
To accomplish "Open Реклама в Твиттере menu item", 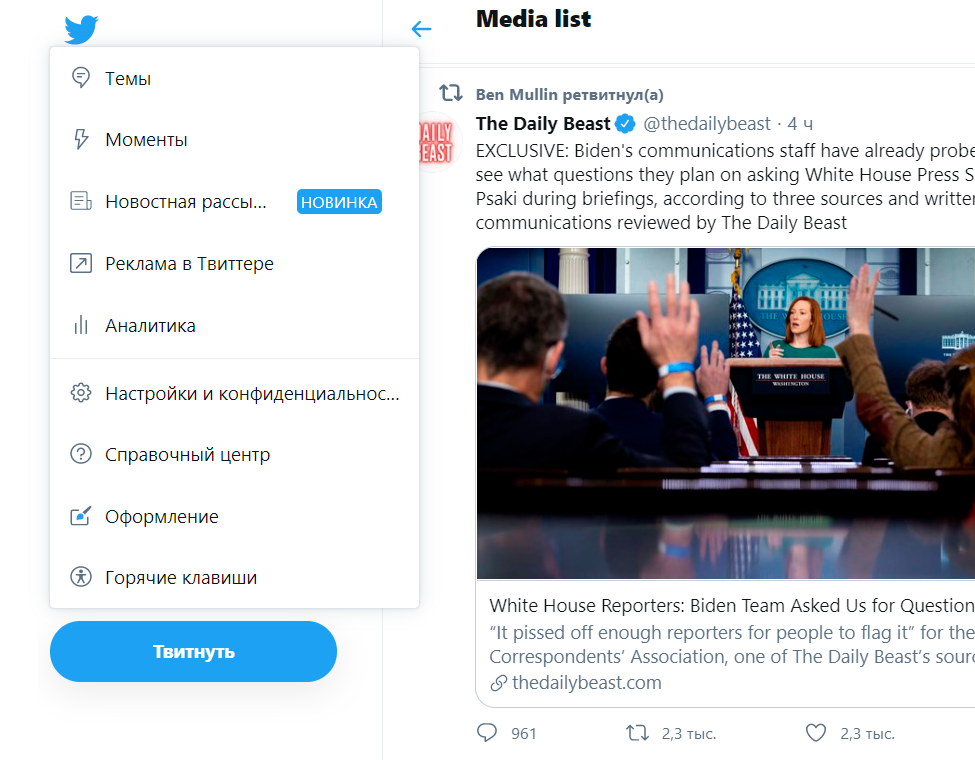I will click(x=189, y=264).
